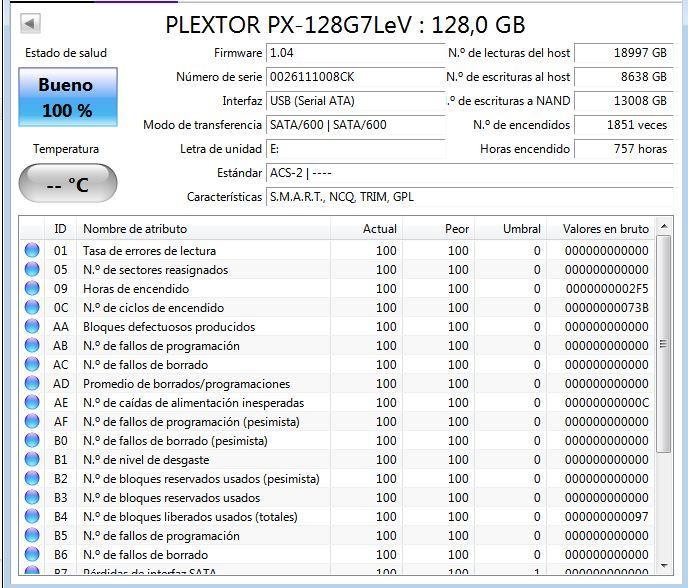Click the Estándar field ACS-2
This screenshot has width=688, height=588.
coord(469,173)
